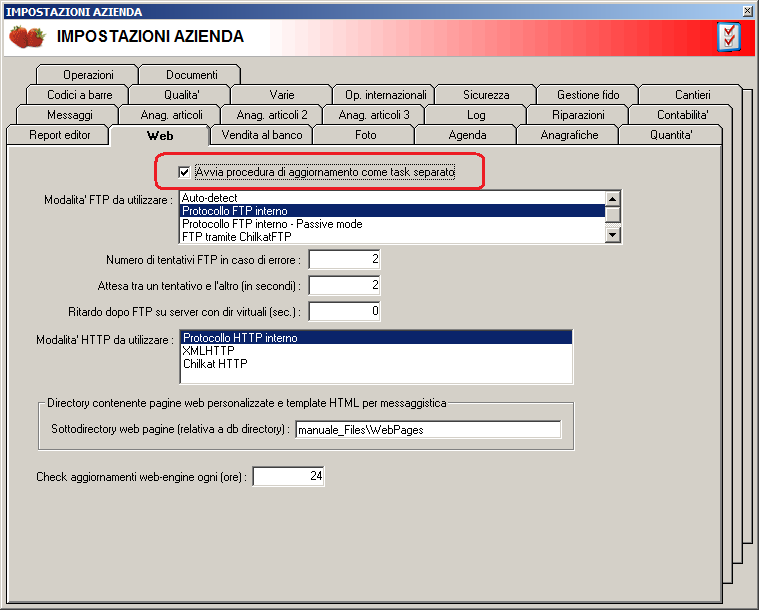Click the 'Check aggiornamenti web-engine' hours field
The width and height of the screenshot is (759, 610).
point(288,476)
